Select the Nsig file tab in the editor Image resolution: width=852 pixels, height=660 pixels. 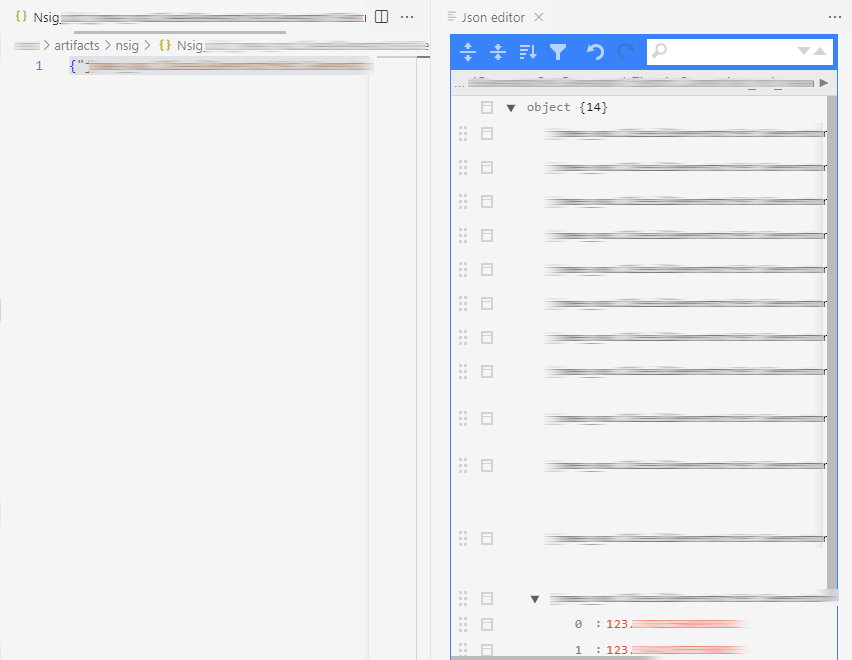point(50,17)
